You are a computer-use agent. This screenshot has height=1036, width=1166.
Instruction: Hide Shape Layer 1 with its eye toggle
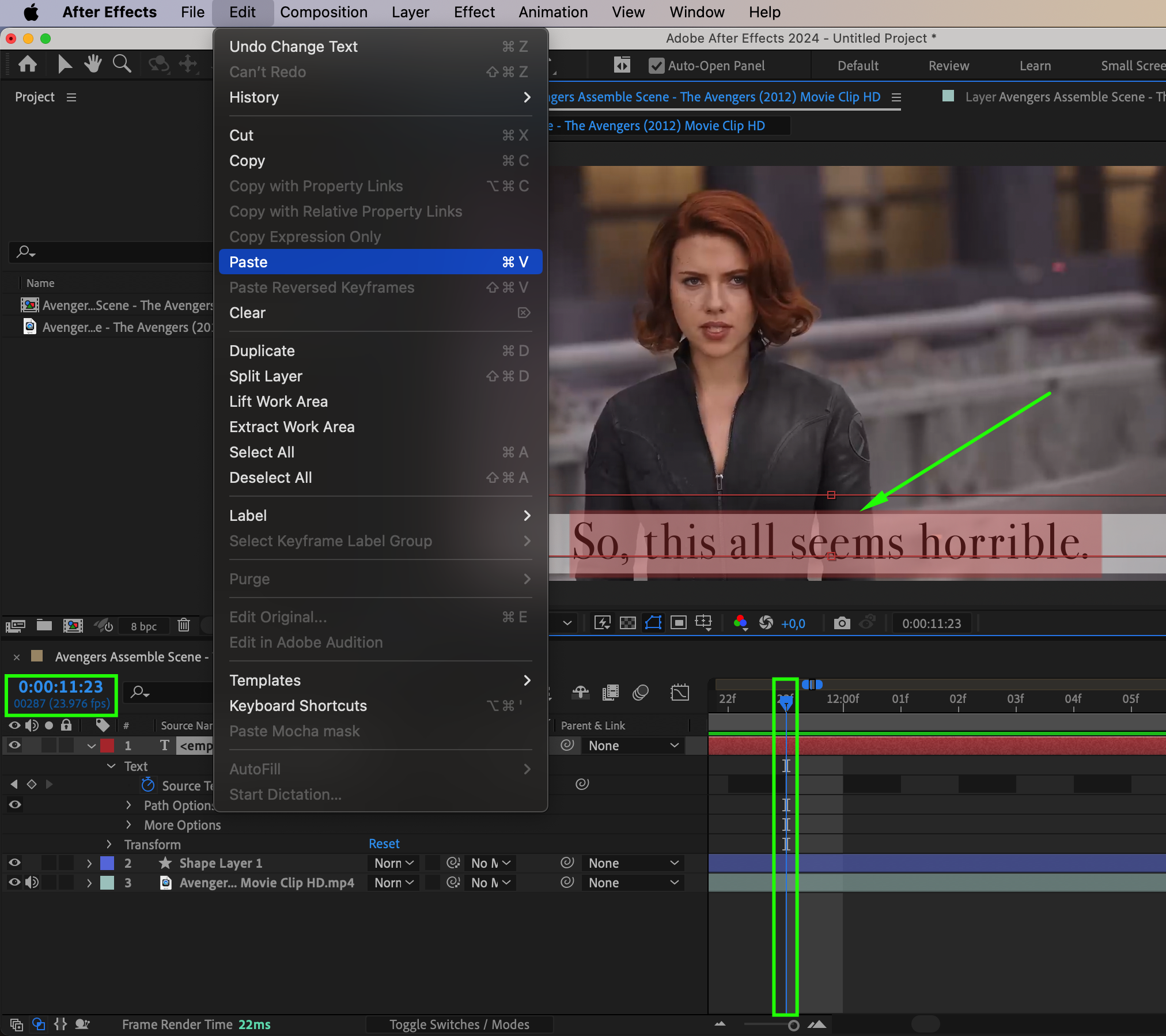15,863
